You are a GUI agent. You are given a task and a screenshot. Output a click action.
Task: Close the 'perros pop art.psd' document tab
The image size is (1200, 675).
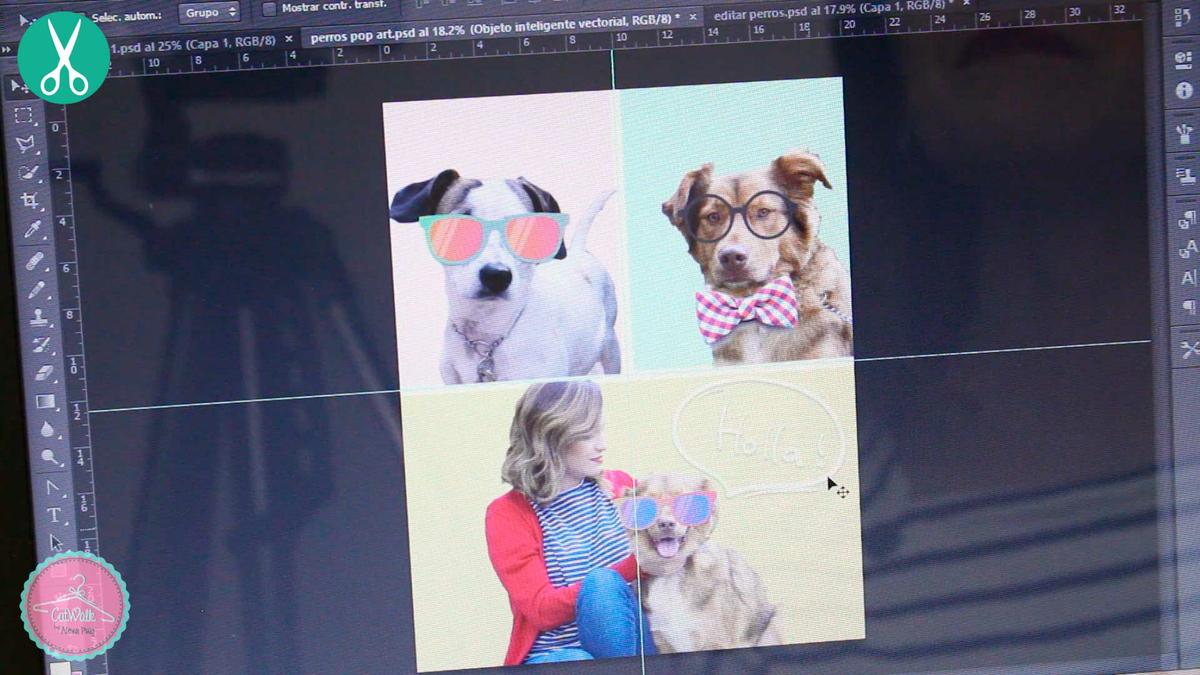click(x=692, y=17)
